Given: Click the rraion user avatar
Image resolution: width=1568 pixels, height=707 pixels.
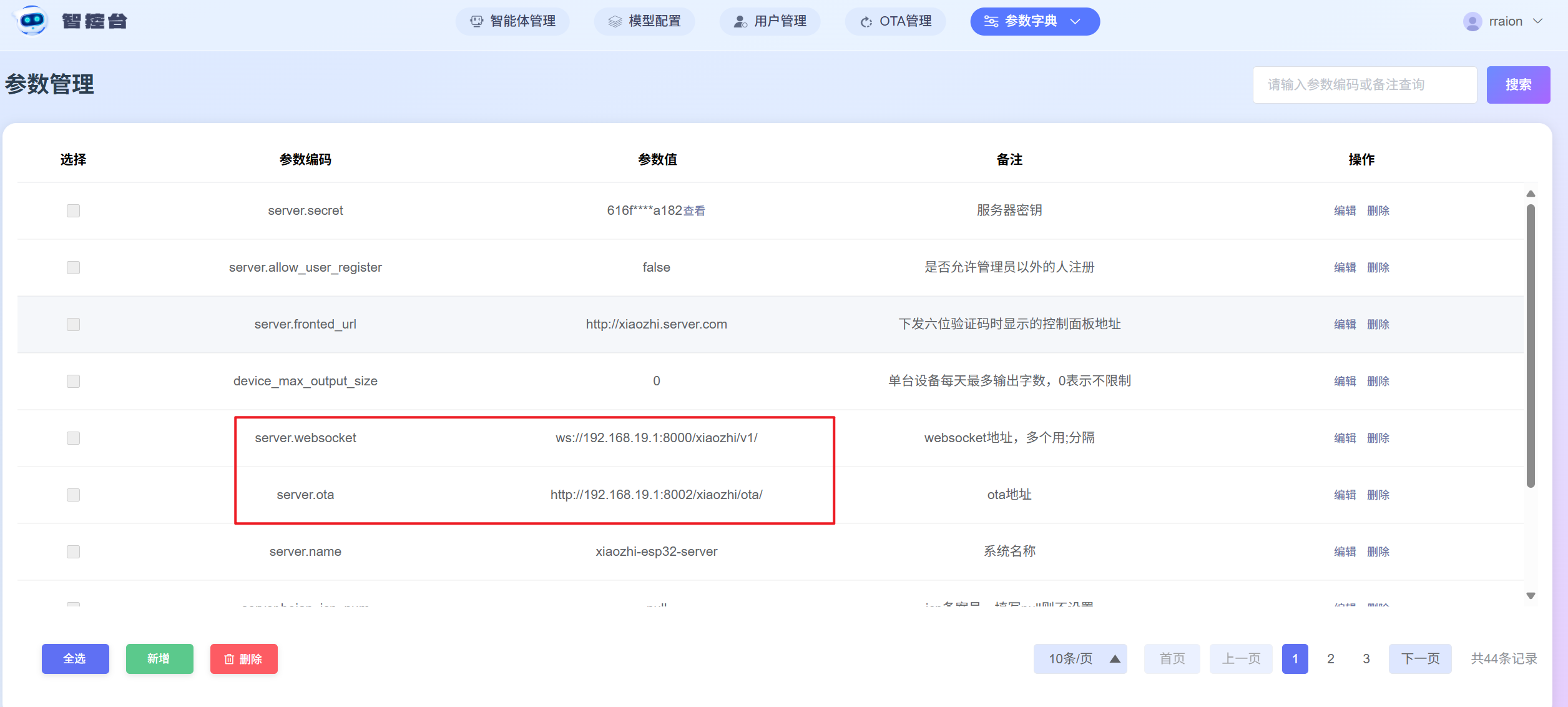Looking at the screenshot, I should pos(1472,22).
